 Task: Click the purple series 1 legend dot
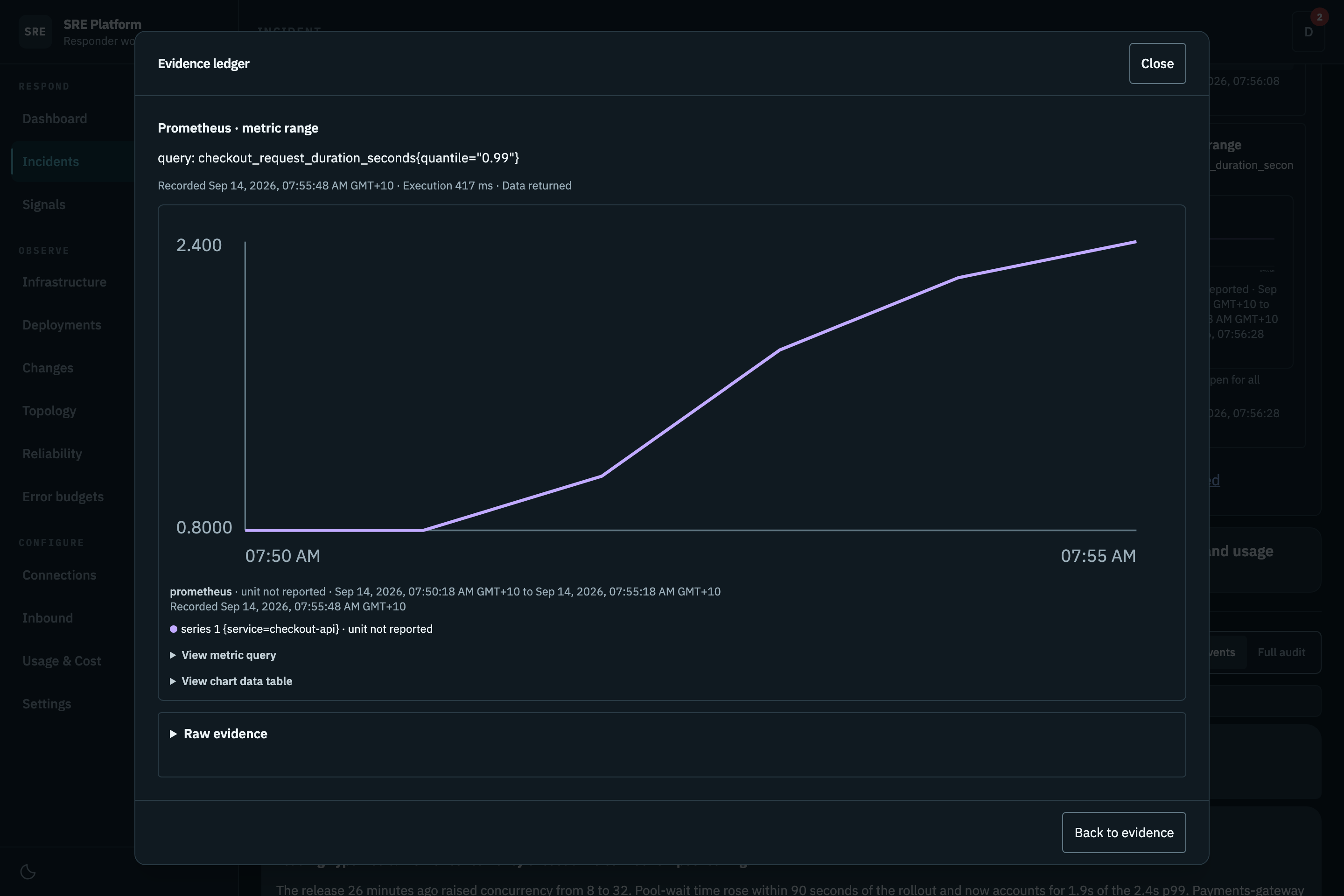(174, 629)
